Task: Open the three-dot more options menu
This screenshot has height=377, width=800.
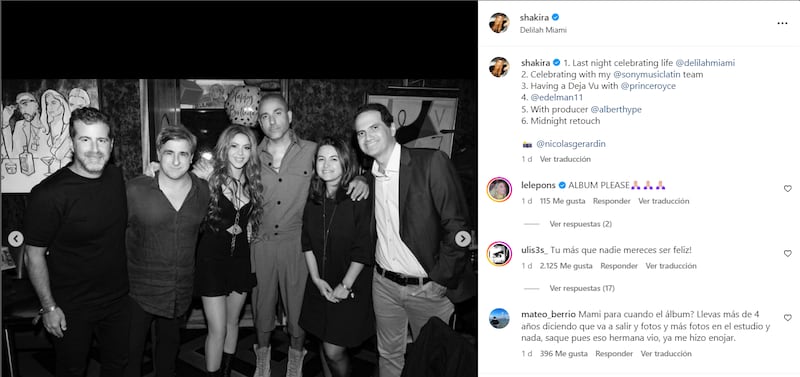Action: [782, 23]
